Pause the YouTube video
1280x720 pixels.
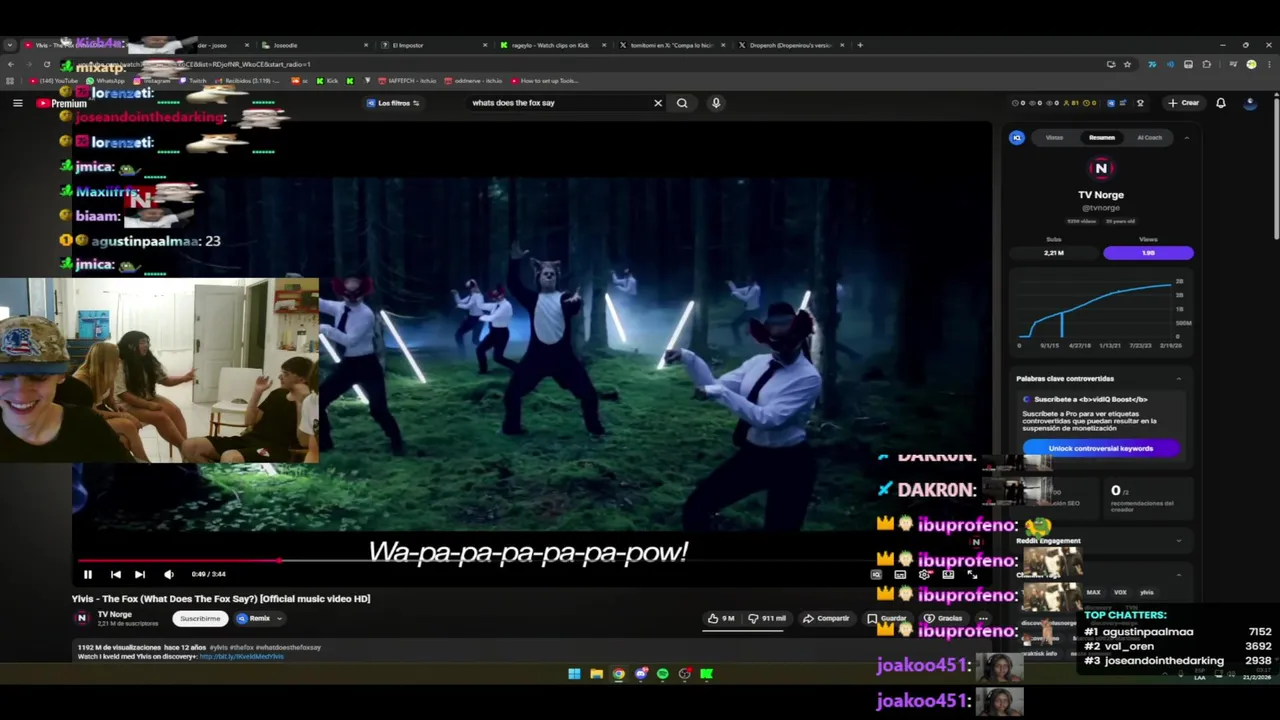(x=87, y=574)
